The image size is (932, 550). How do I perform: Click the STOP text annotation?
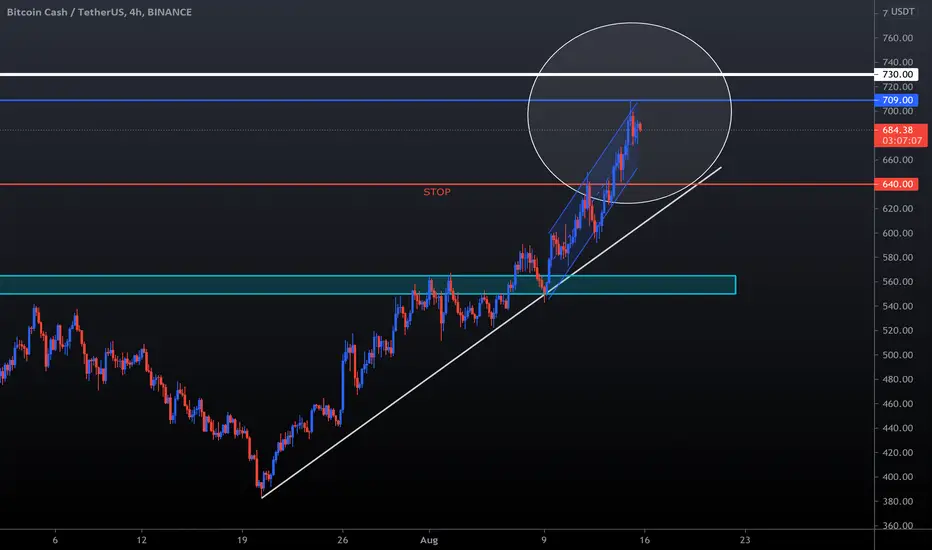[x=437, y=192]
